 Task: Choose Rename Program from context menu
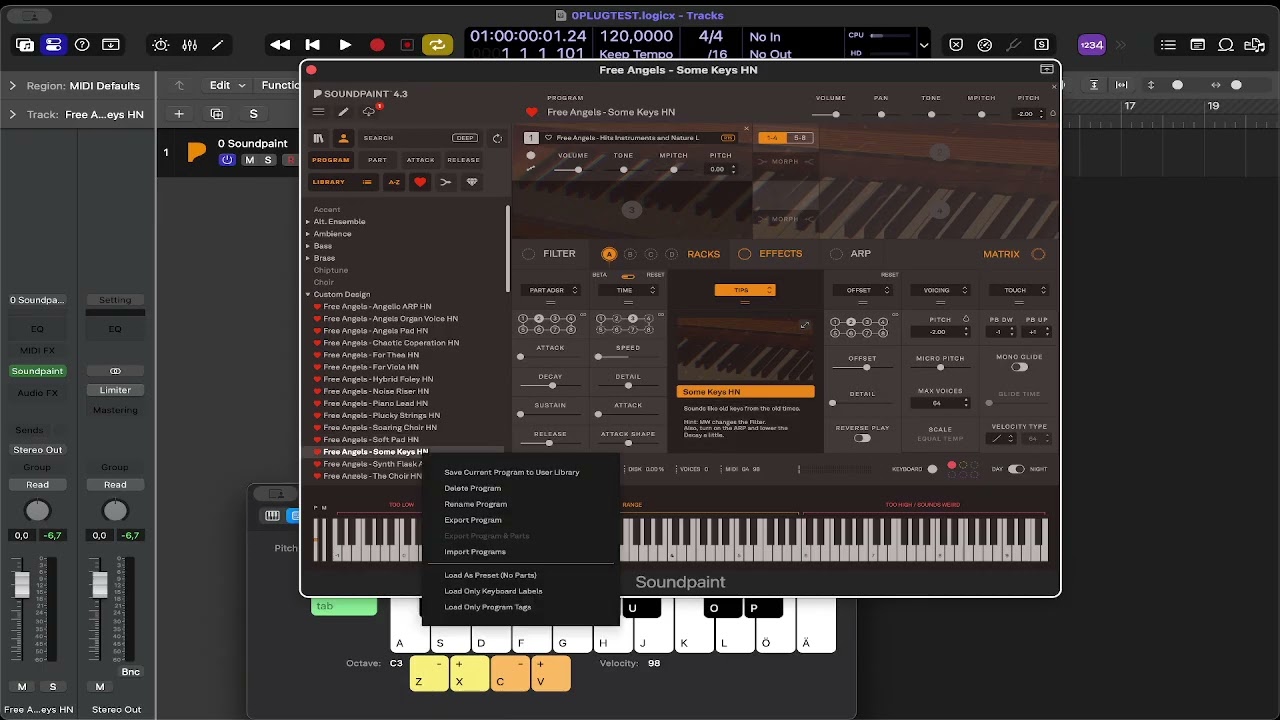[x=475, y=504]
